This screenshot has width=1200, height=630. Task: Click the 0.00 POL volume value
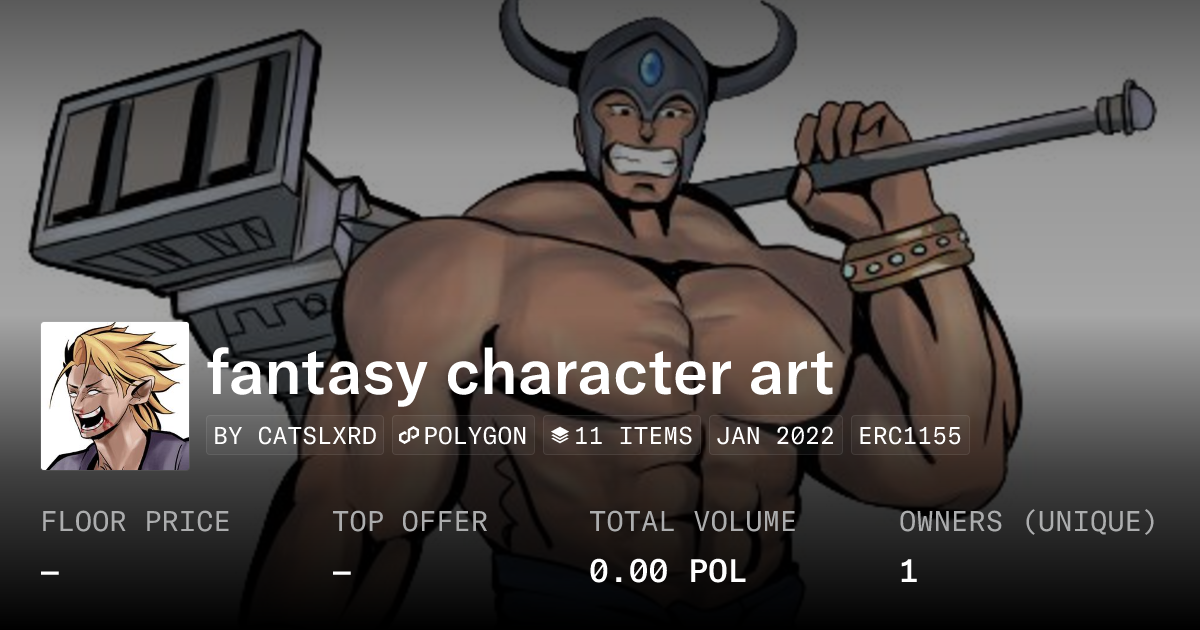668,572
